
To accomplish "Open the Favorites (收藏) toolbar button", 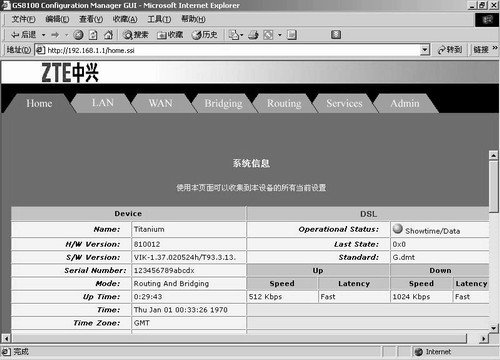I will (x=170, y=35).
